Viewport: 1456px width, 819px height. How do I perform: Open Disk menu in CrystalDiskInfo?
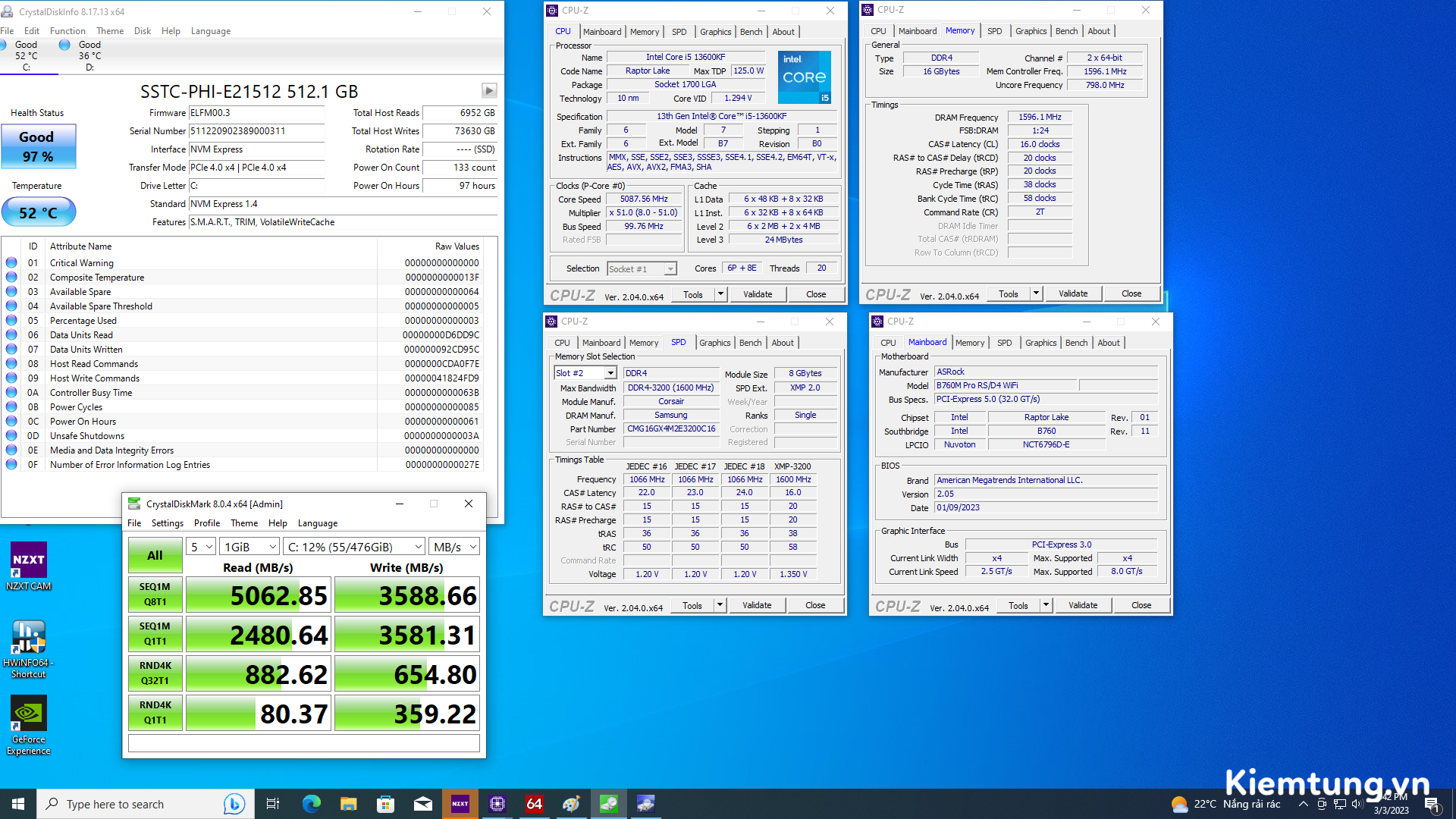click(x=143, y=31)
